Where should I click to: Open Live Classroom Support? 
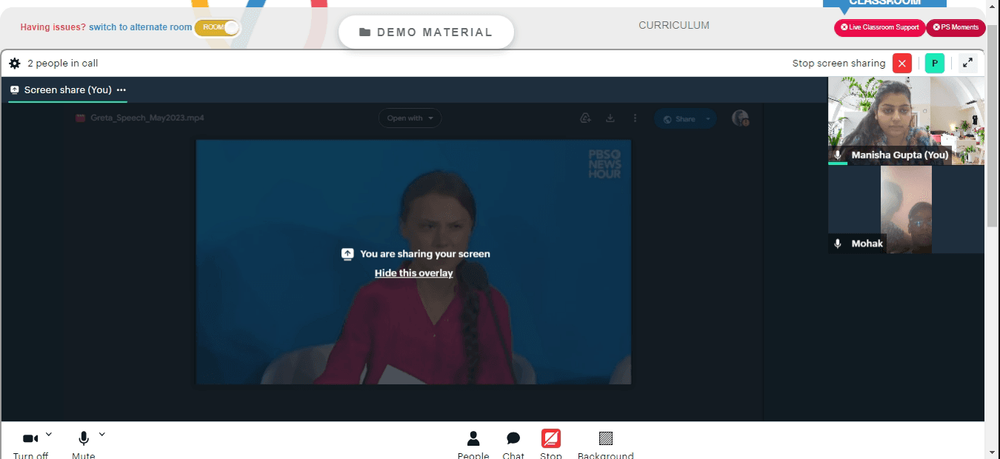pos(879,27)
